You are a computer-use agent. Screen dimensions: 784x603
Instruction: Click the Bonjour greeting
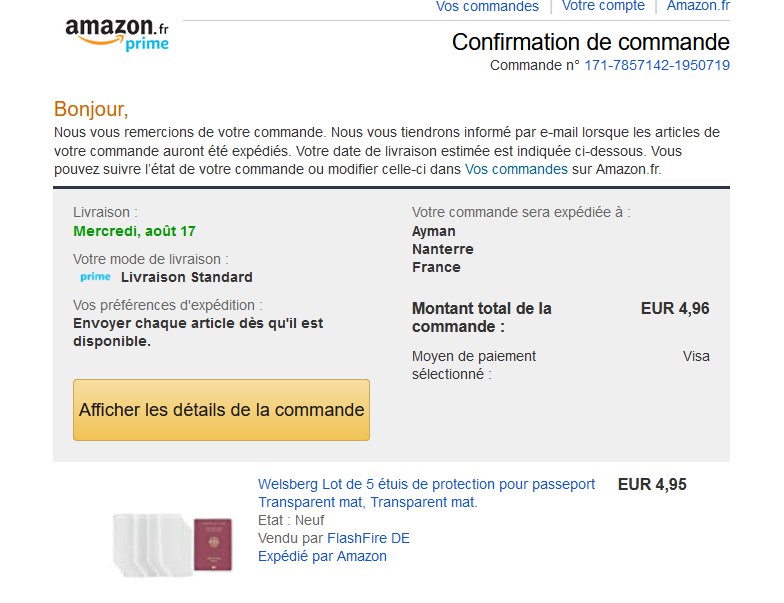91,109
